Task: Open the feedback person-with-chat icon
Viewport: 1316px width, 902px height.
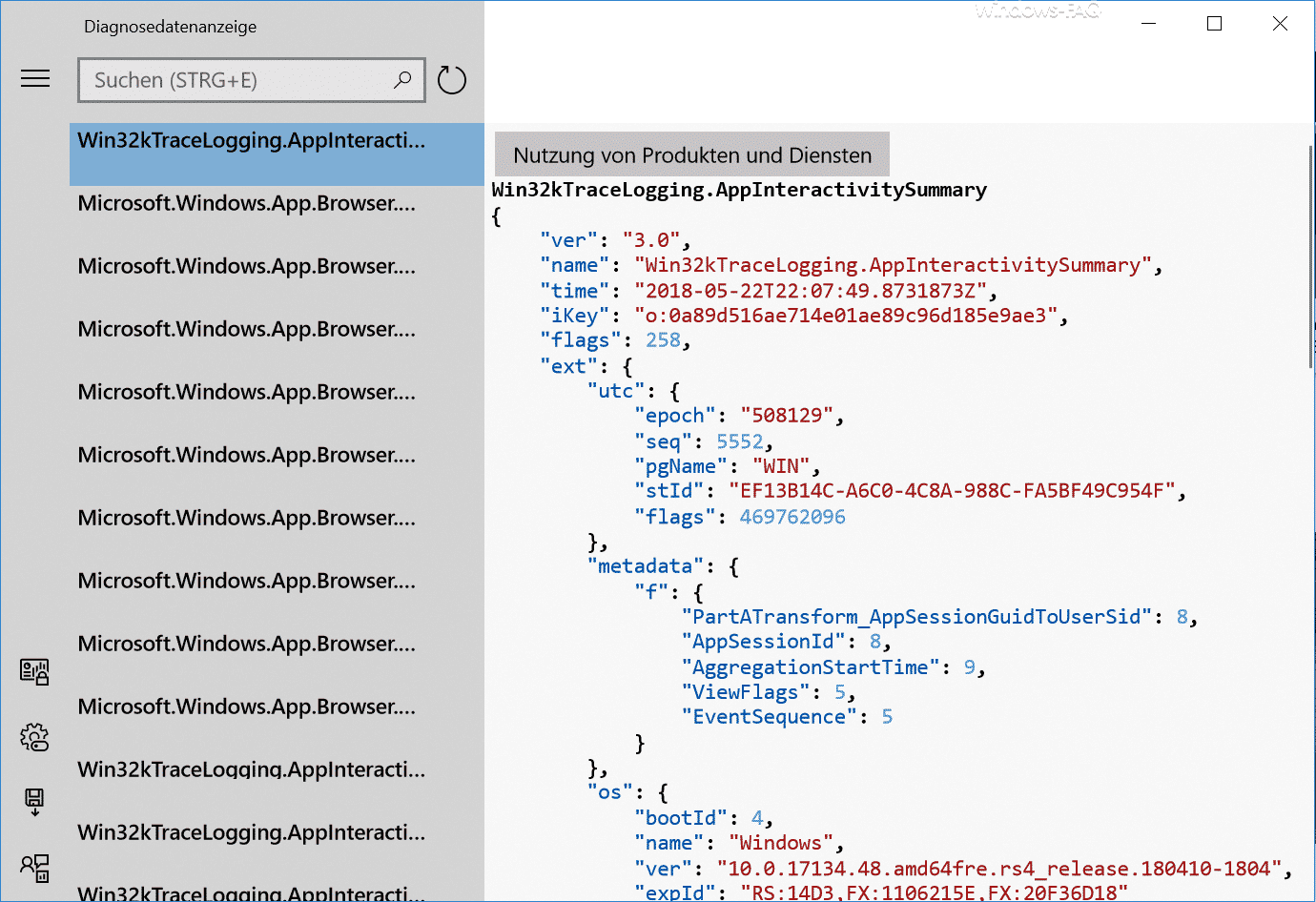Action: 34,867
